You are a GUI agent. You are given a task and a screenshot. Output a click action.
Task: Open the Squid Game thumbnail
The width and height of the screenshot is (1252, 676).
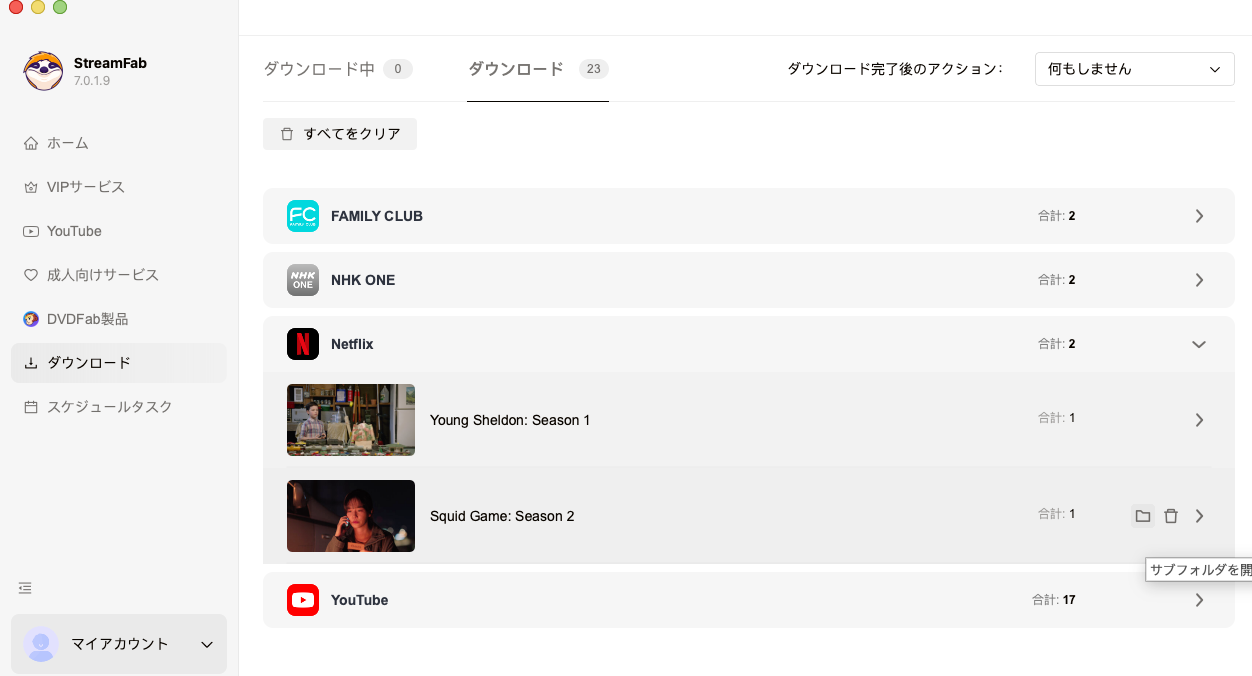351,516
